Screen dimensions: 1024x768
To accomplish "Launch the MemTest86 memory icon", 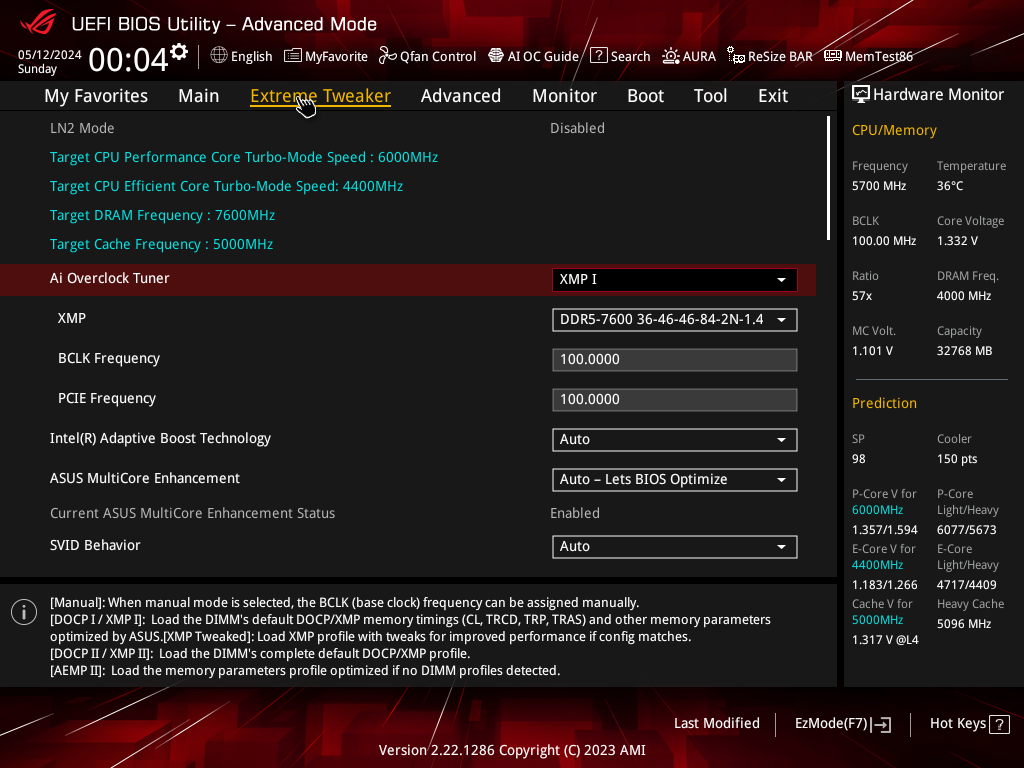I will pos(833,56).
